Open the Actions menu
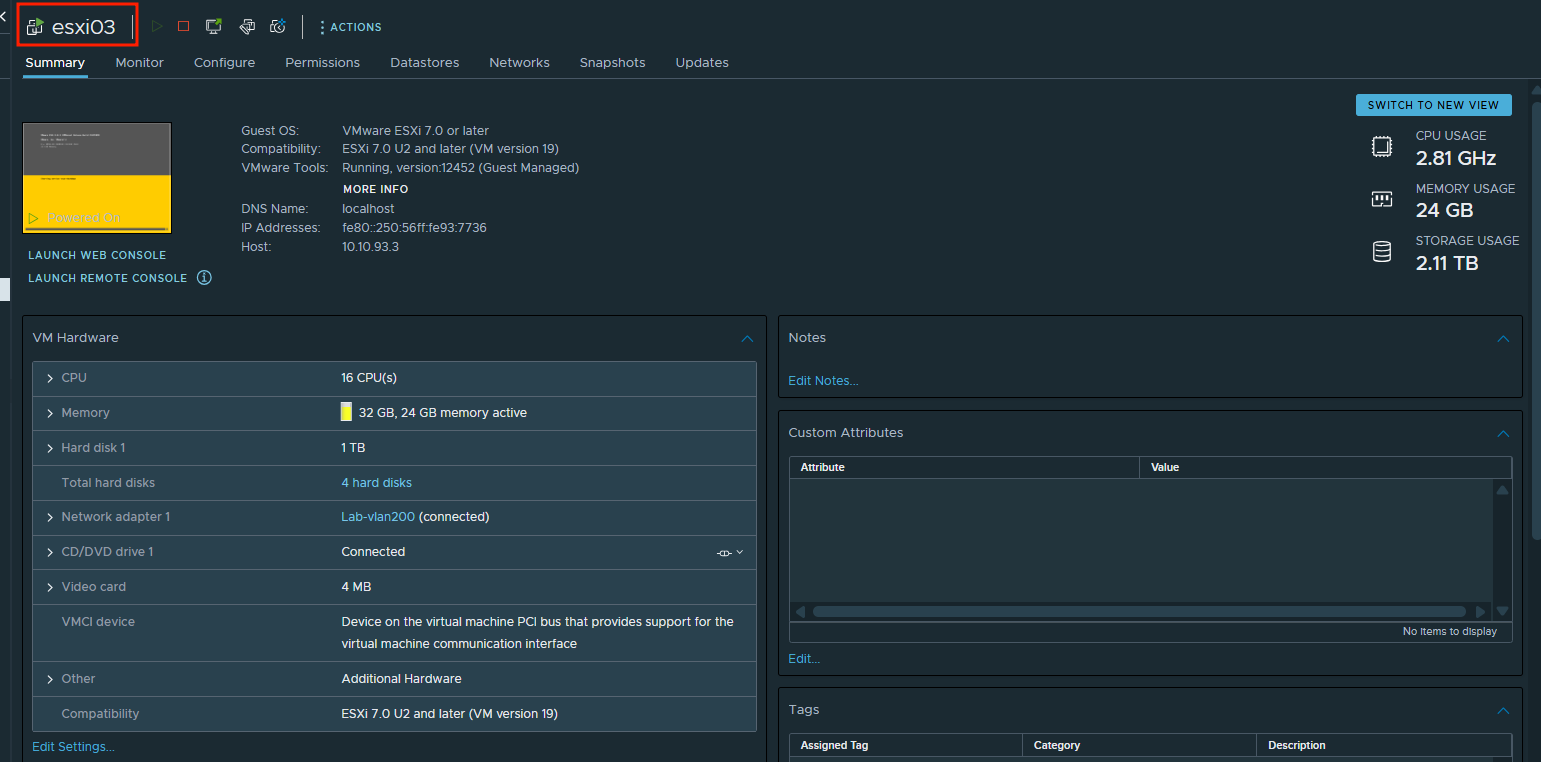This screenshot has width=1541, height=762. [350, 27]
